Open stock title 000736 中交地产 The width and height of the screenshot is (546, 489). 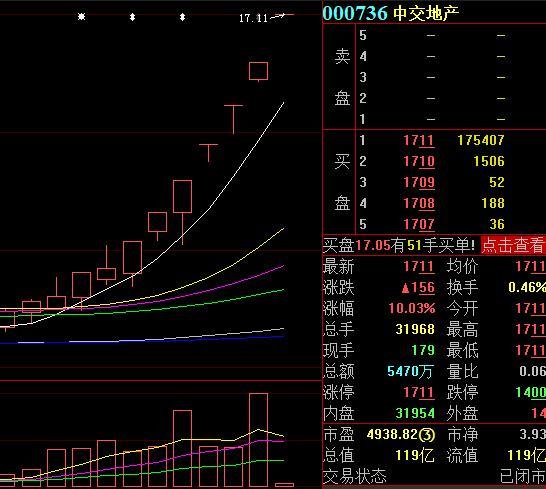(390, 13)
